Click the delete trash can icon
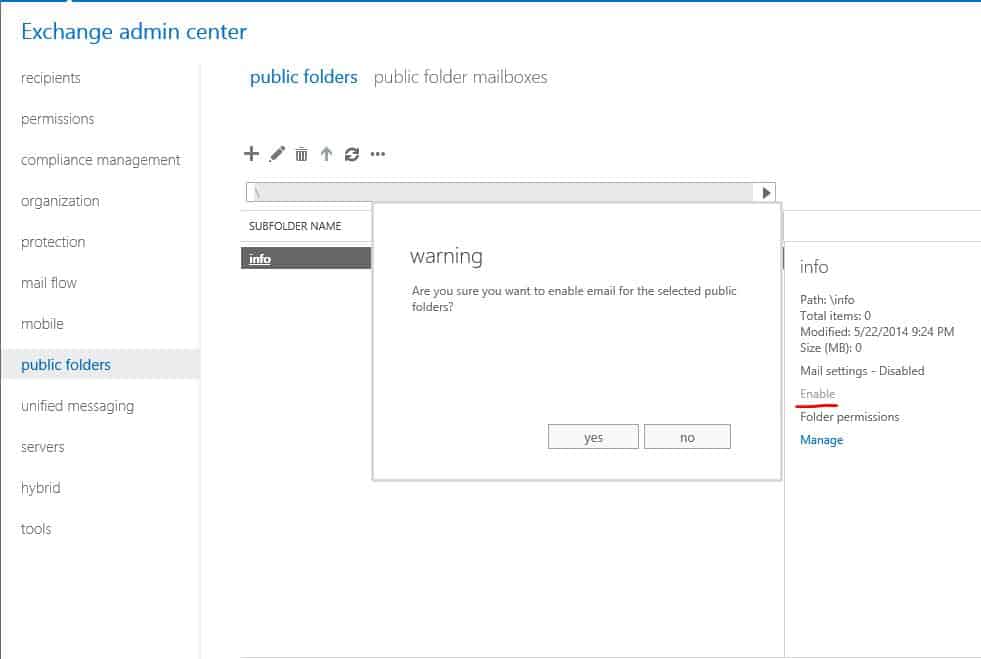The image size is (981, 659). (x=301, y=155)
